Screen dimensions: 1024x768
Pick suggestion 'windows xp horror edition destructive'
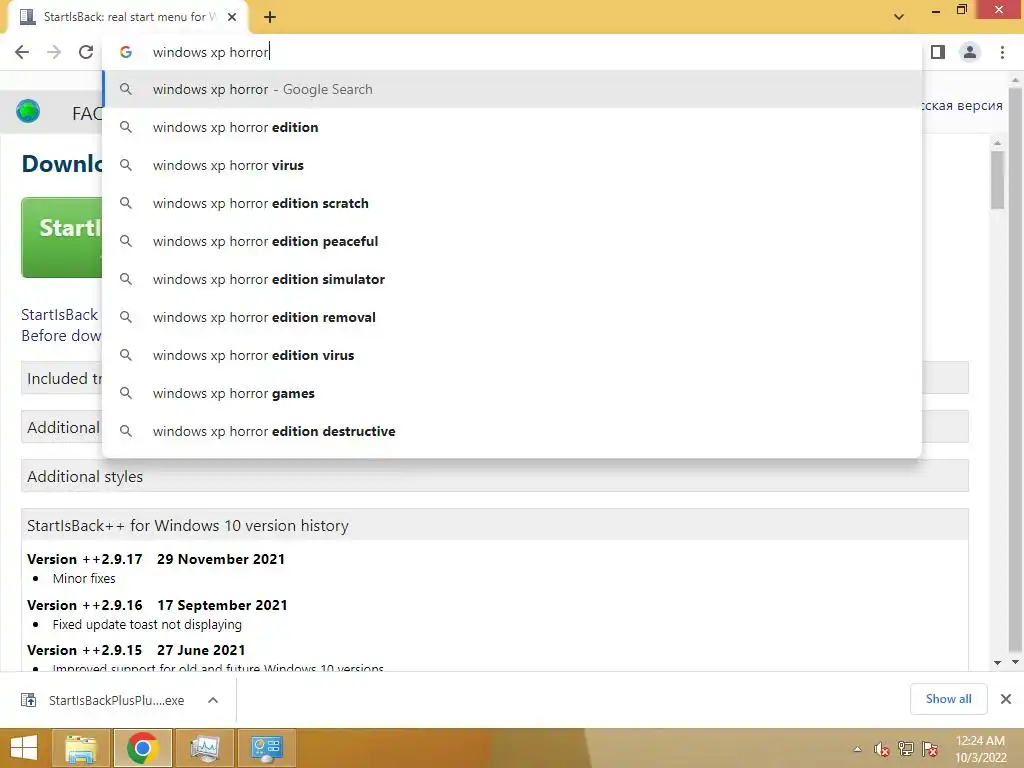point(512,431)
